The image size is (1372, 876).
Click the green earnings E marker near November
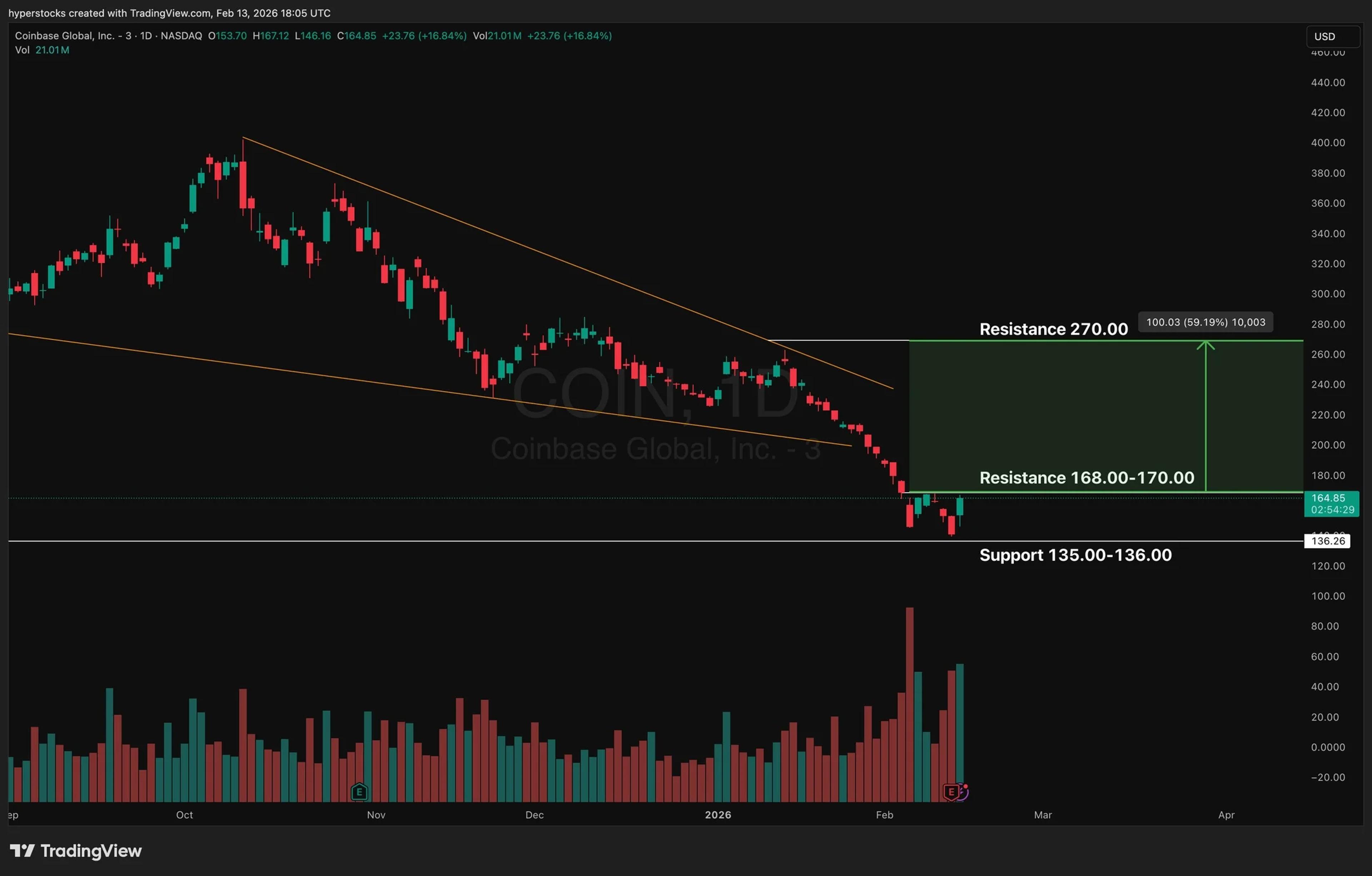click(x=359, y=792)
